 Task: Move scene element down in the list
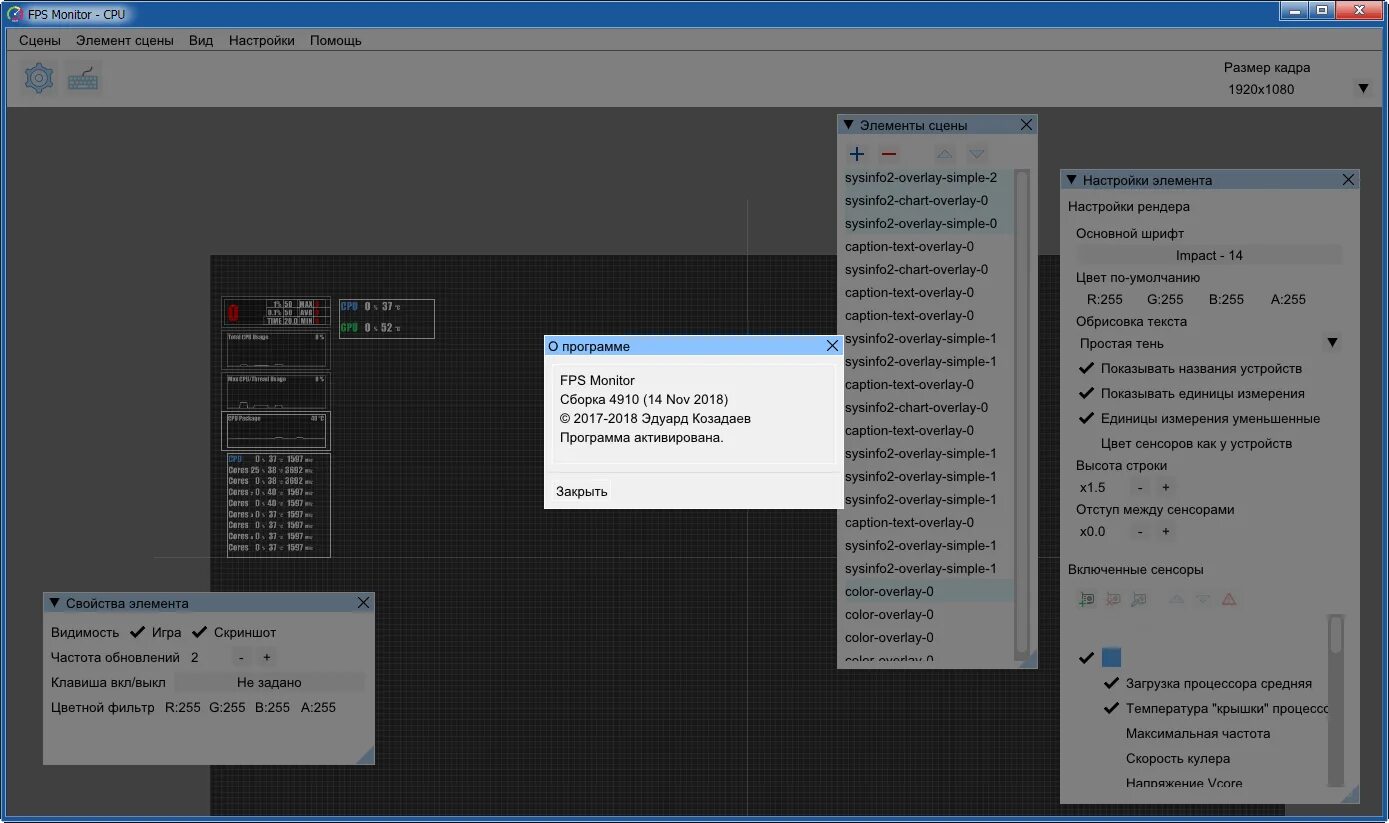click(977, 154)
